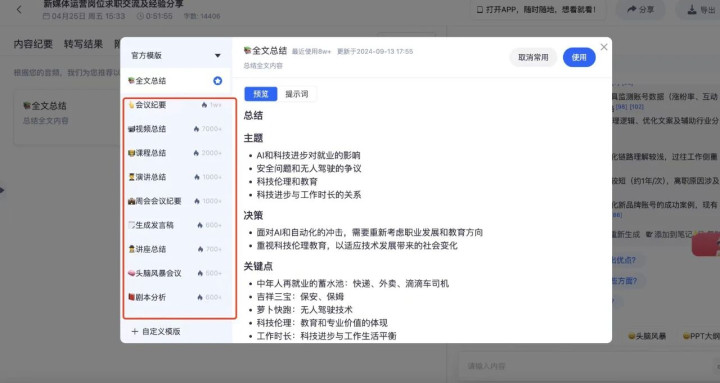Select the 会议纪要 template

pos(175,105)
